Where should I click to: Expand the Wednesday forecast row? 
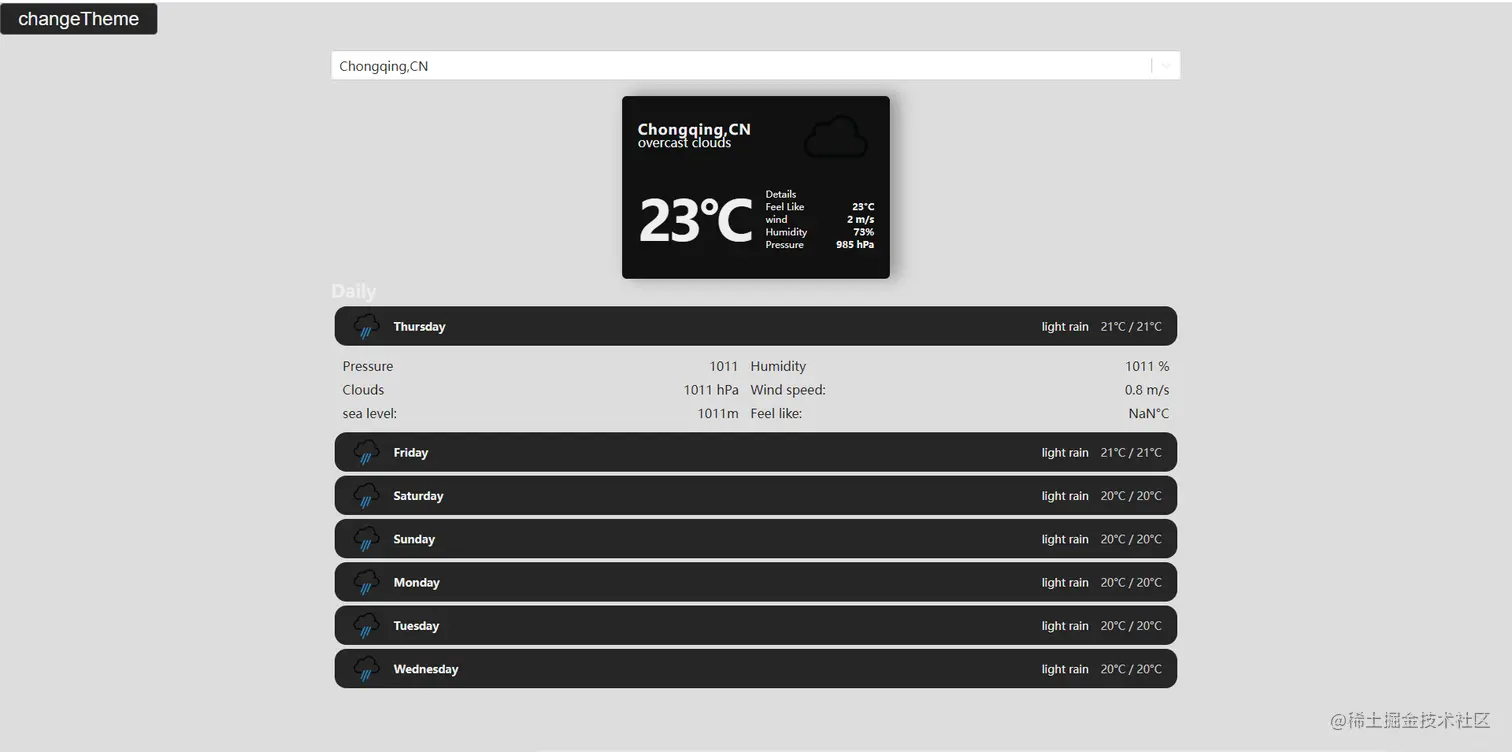[x=756, y=669]
